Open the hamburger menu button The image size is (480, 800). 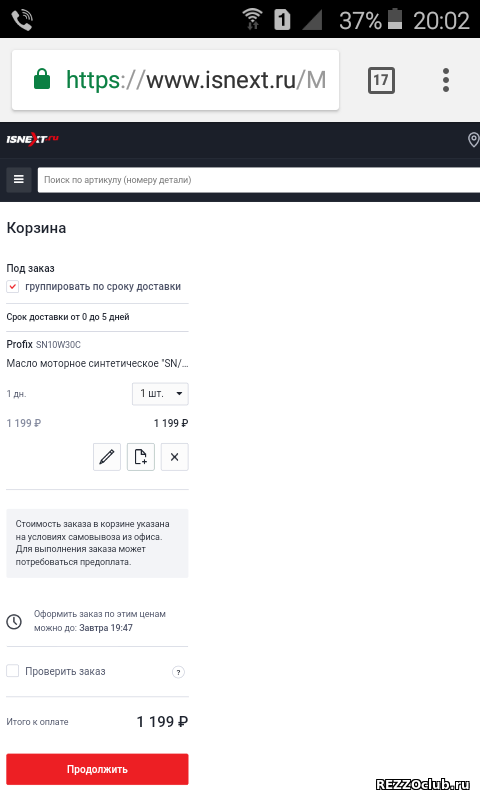click(19, 180)
